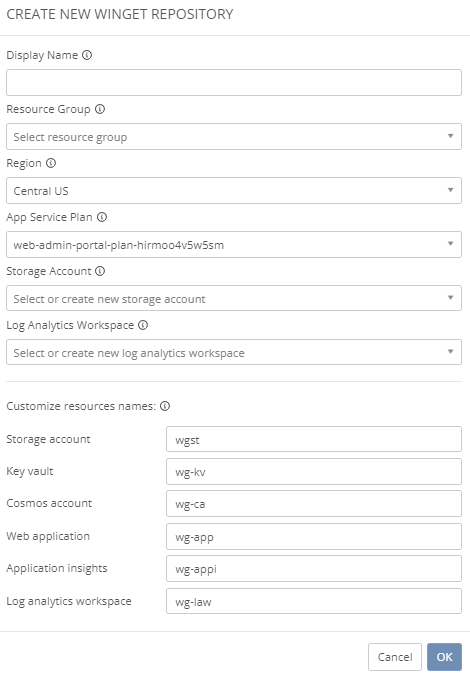This screenshot has width=470, height=675.
Task: Click the wg-appi application insights field
Action: (314, 569)
